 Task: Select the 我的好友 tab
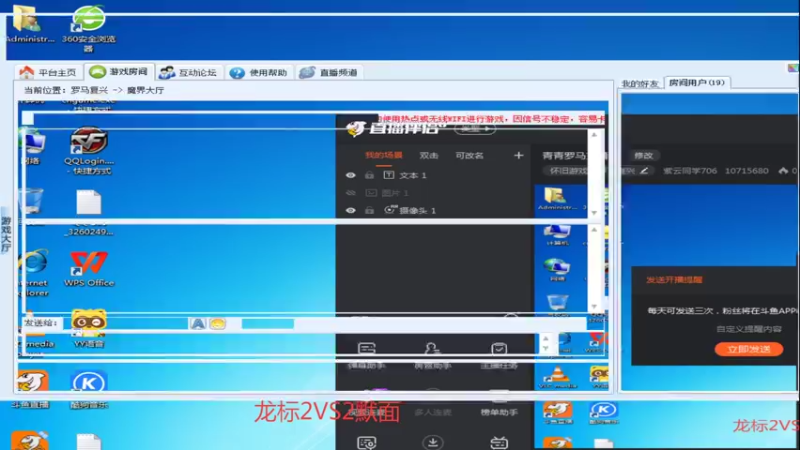pos(640,84)
